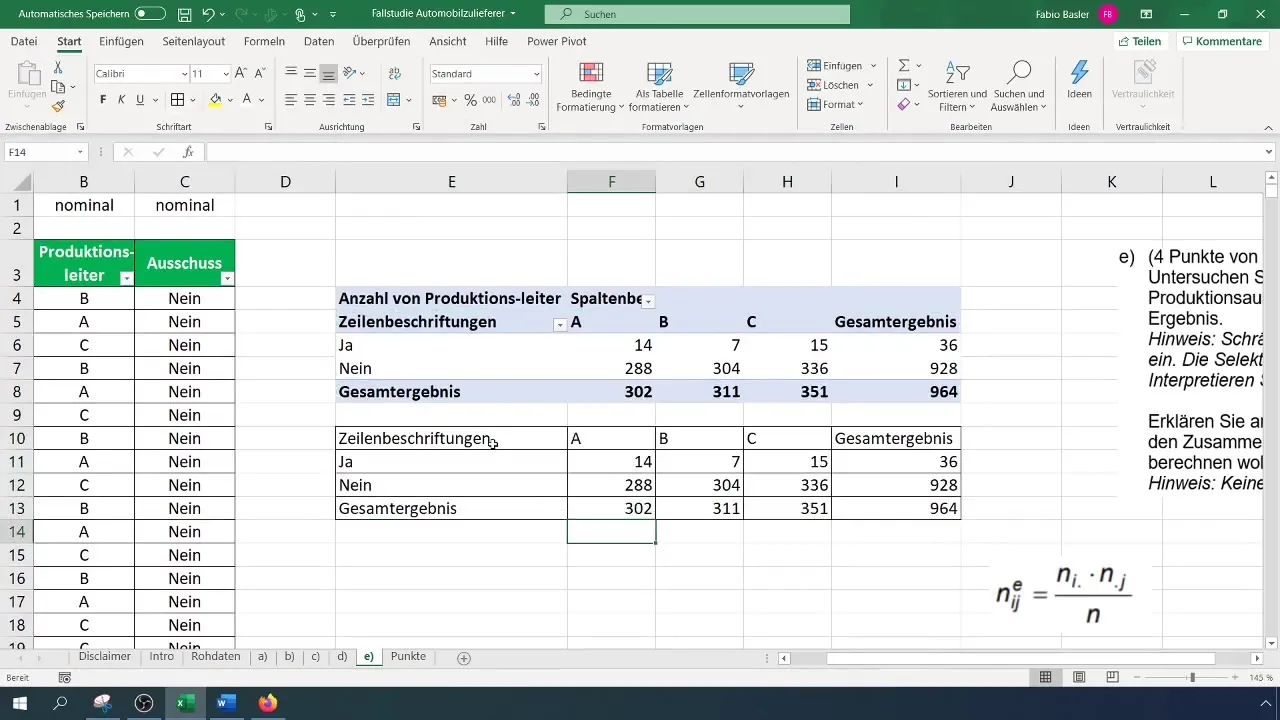
Task: Toggle Automatisches Speichern switch
Action: pos(150,14)
